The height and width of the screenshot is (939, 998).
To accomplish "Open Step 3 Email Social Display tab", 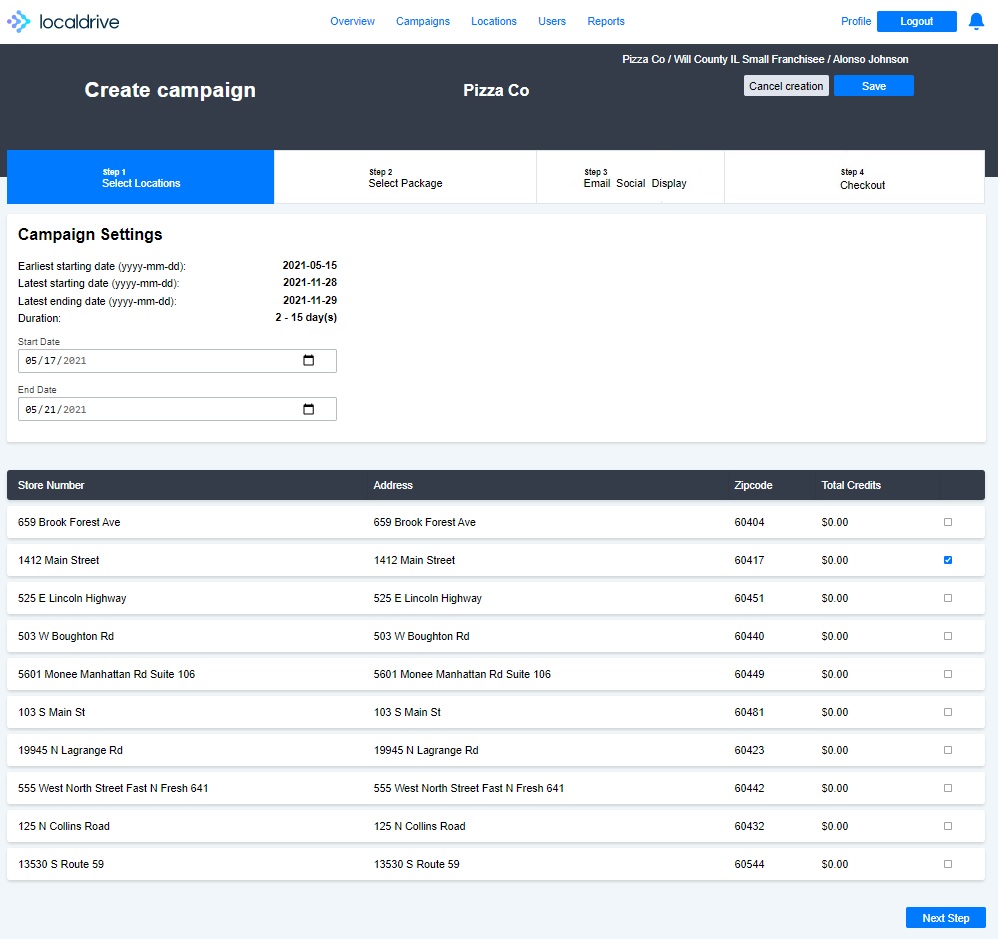I will [630, 177].
